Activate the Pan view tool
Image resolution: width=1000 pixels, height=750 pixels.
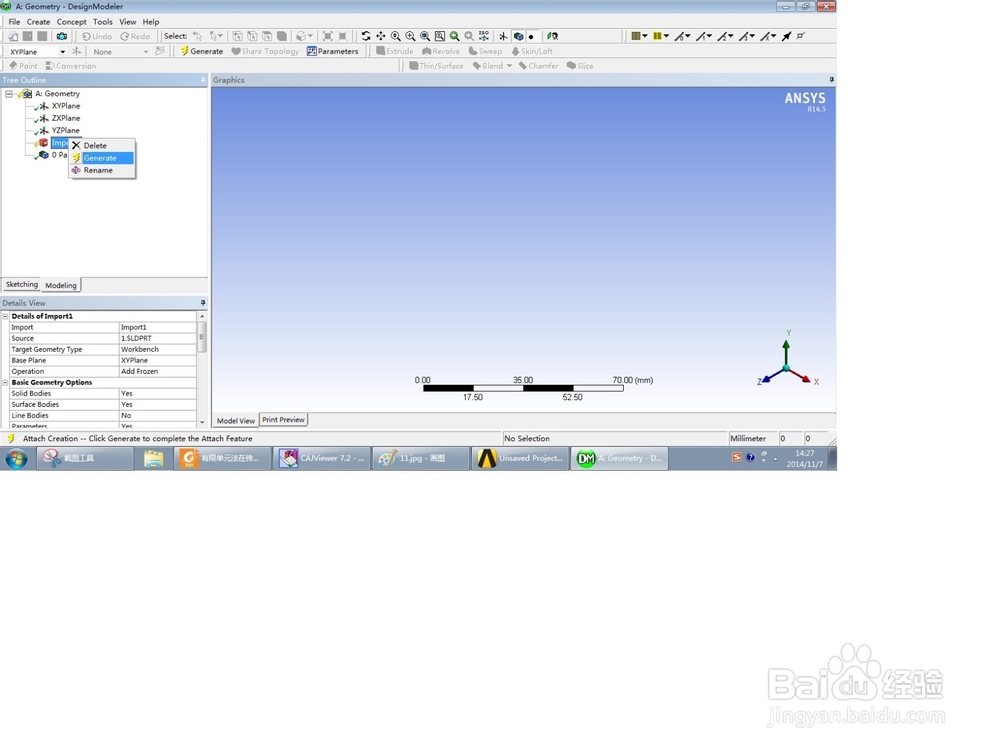(x=381, y=36)
